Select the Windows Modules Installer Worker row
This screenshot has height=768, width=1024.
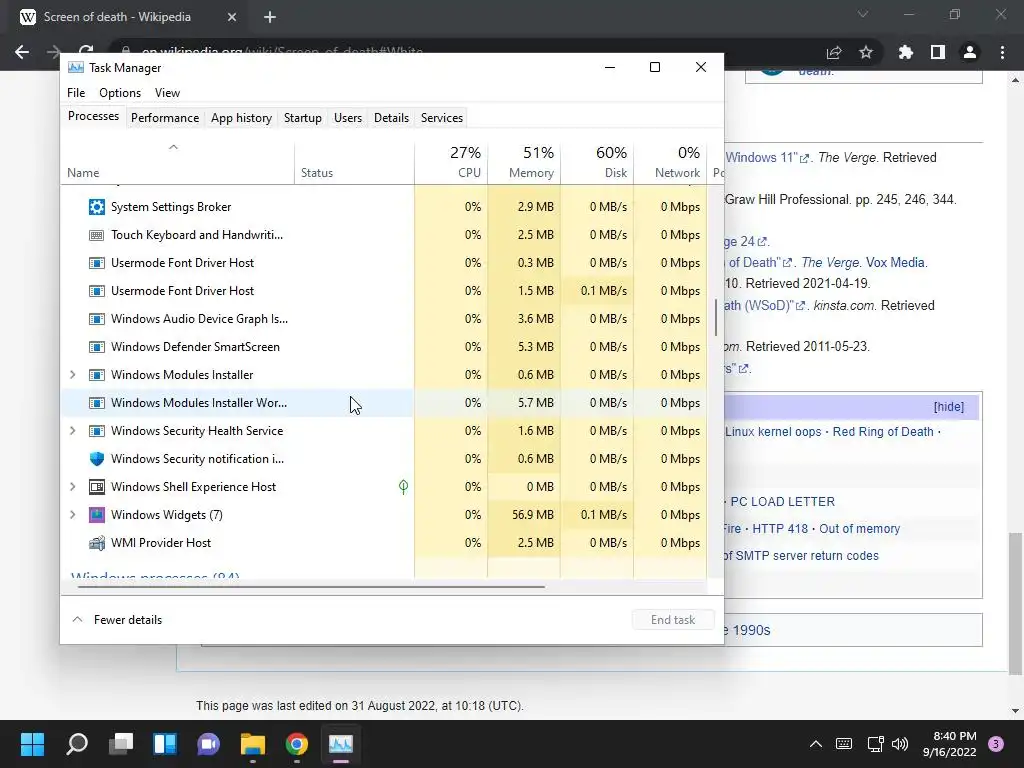point(384,403)
